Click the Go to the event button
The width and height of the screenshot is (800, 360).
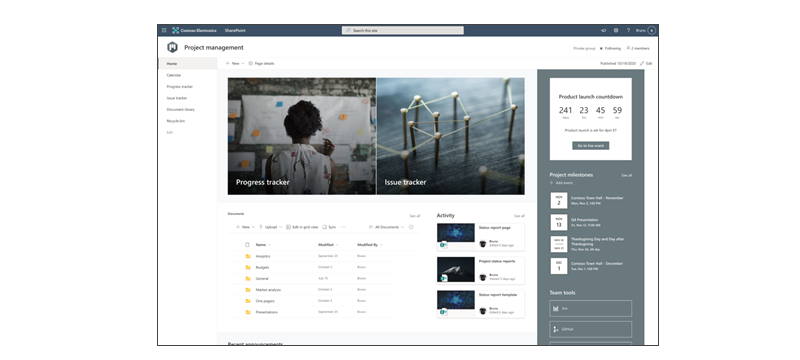(590, 145)
